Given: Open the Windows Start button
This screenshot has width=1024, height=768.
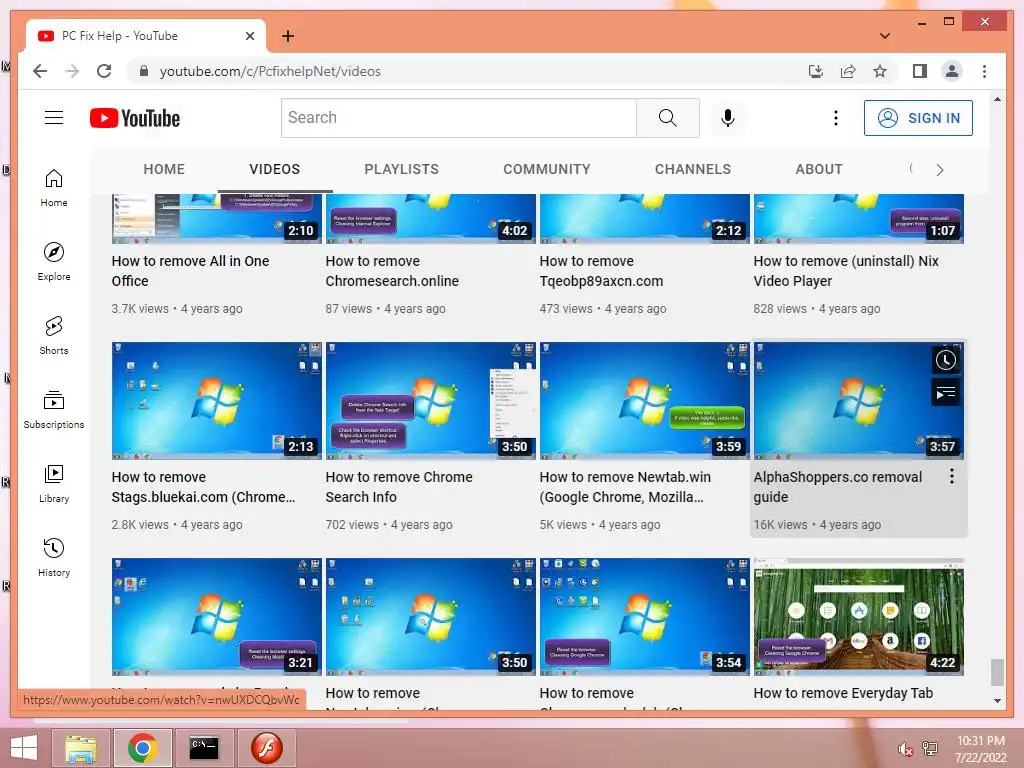Looking at the screenshot, I should pyautogui.click(x=24, y=748).
